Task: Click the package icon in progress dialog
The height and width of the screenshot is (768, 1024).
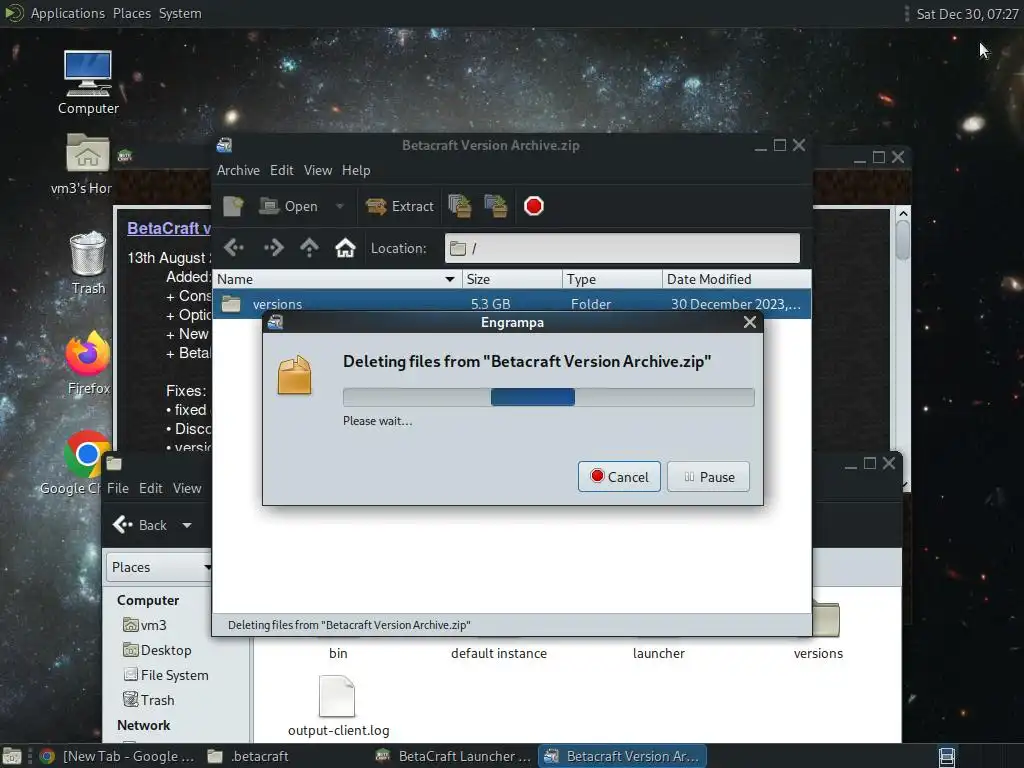Action: pyautogui.click(x=294, y=375)
